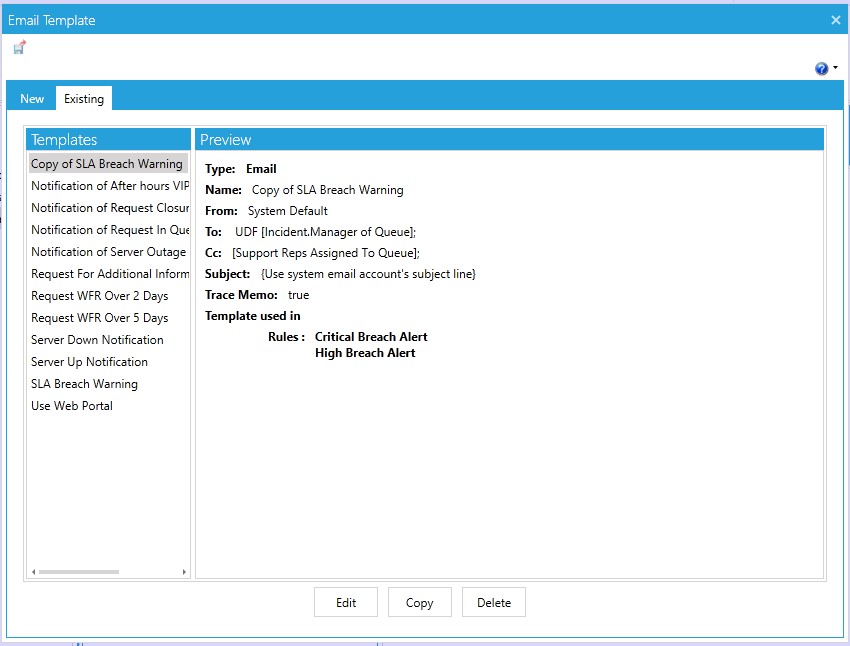Image resolution: width=850 pixels, height=646 pixels.
Task: Click the Preview panel header
Action: click(x=510, y=139)
